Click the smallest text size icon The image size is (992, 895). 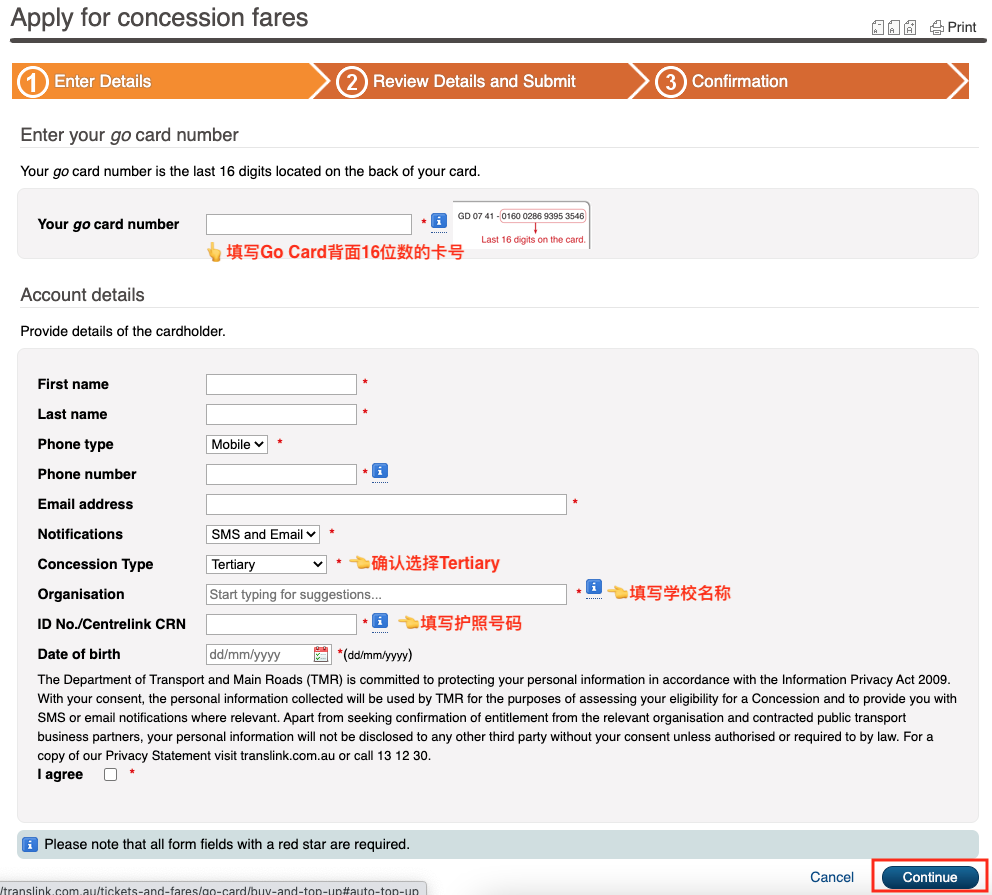point(877,27)
